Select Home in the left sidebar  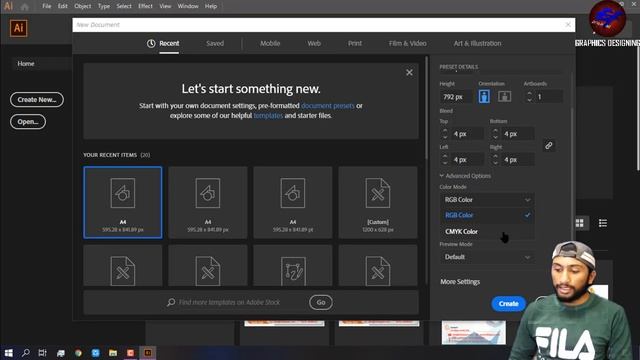pyautogui.click(x=26, y=64)
